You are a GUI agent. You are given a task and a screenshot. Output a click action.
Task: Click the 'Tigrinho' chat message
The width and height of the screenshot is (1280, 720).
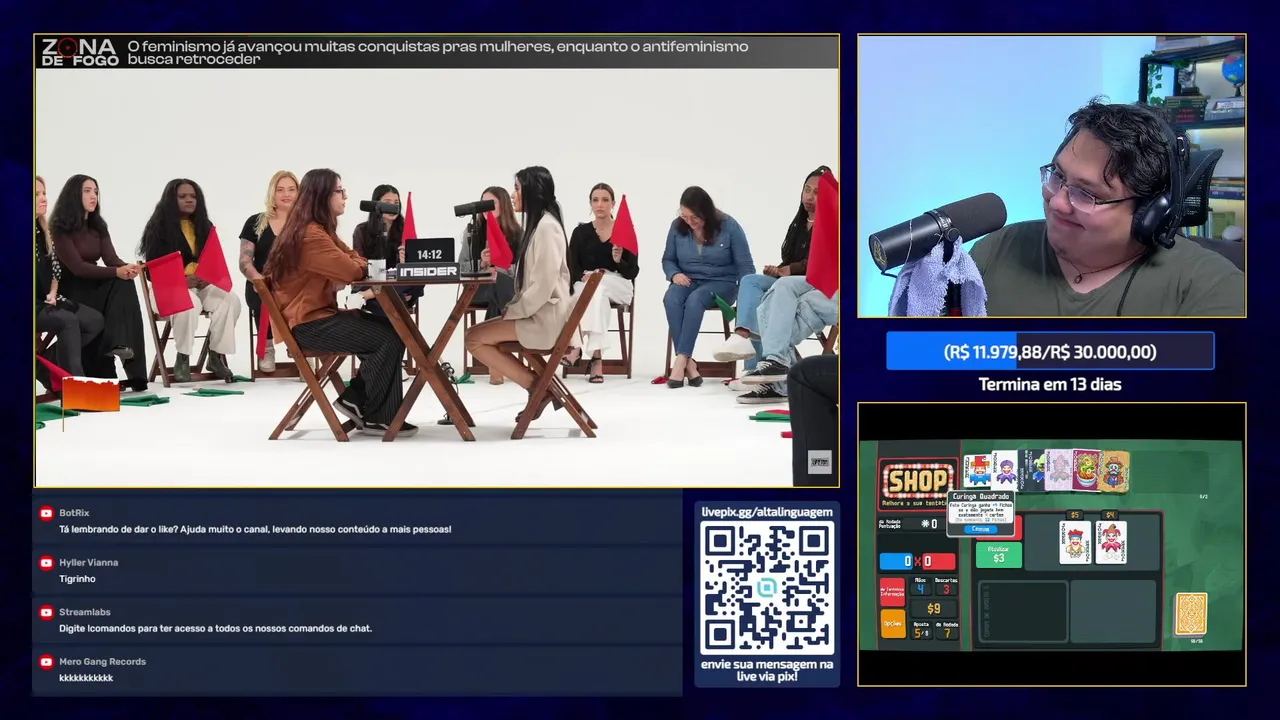77,579
